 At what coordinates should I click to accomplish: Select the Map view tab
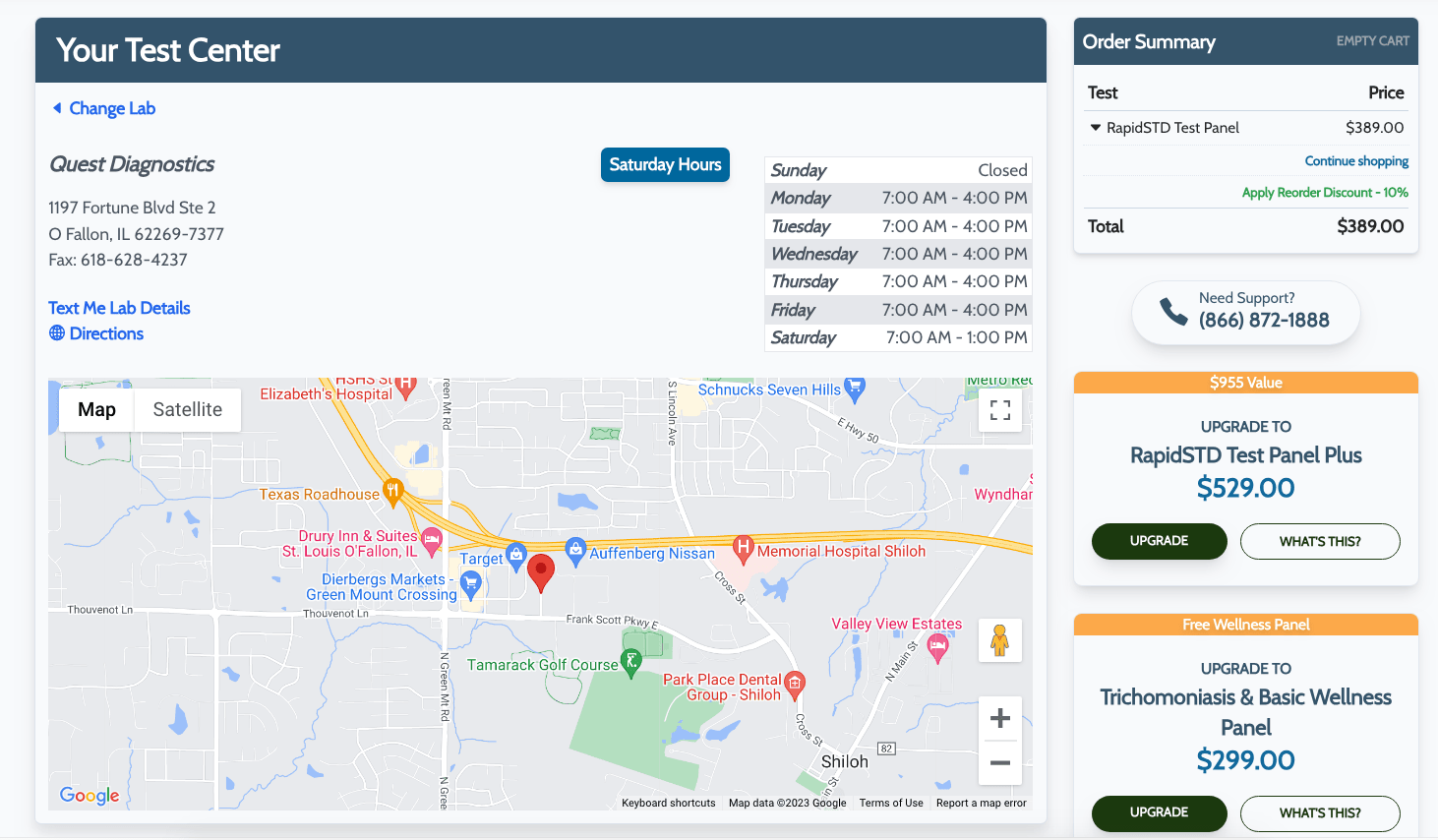click(x=96, y=409)
